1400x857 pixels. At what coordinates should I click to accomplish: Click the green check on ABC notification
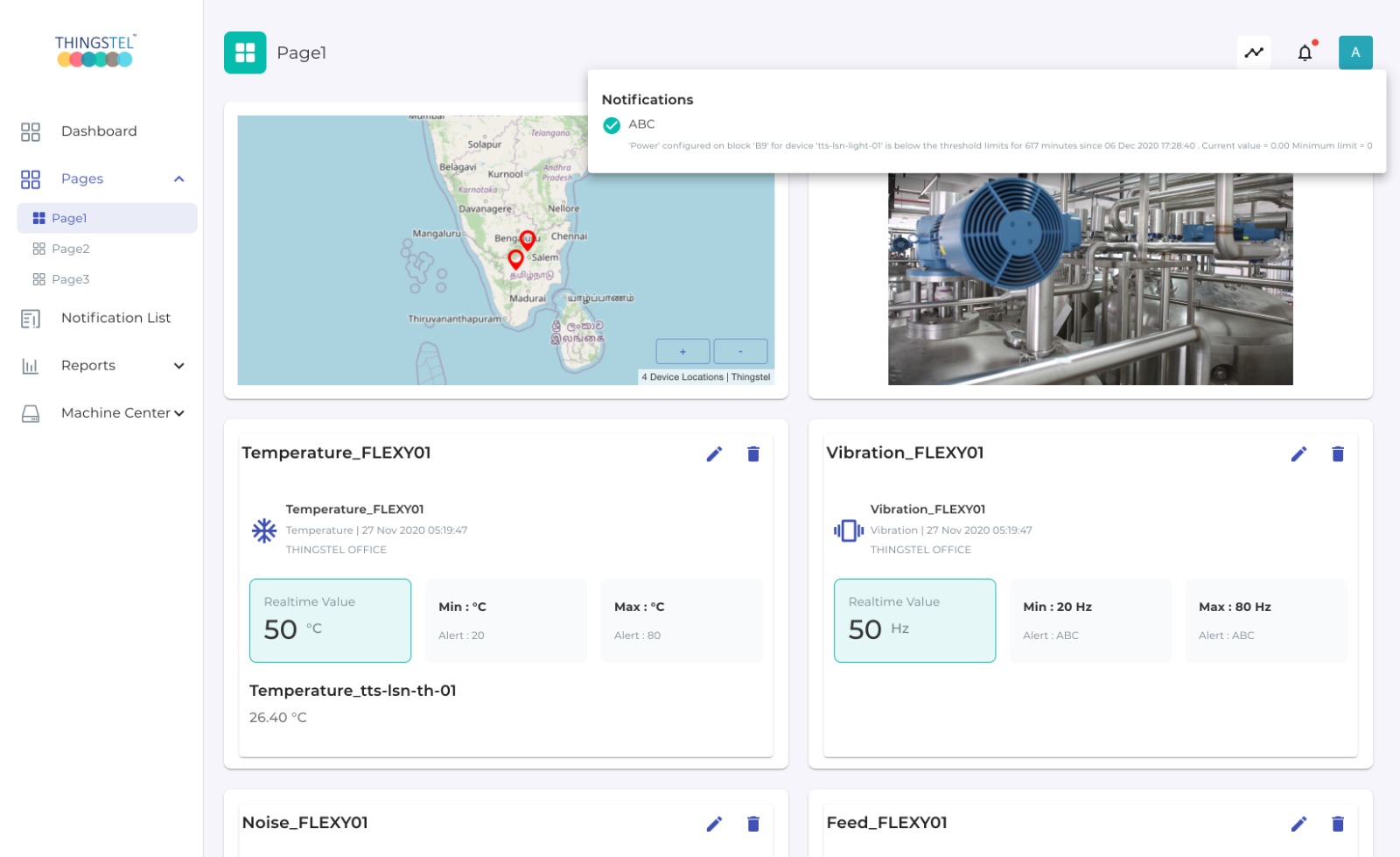pos(612,125)
